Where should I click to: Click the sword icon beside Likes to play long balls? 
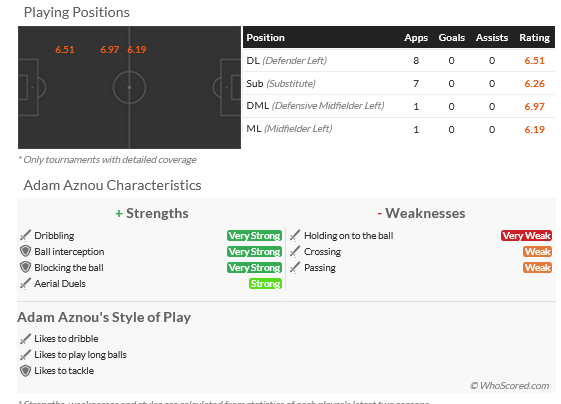pyautogui.click(x=25, y=354)
